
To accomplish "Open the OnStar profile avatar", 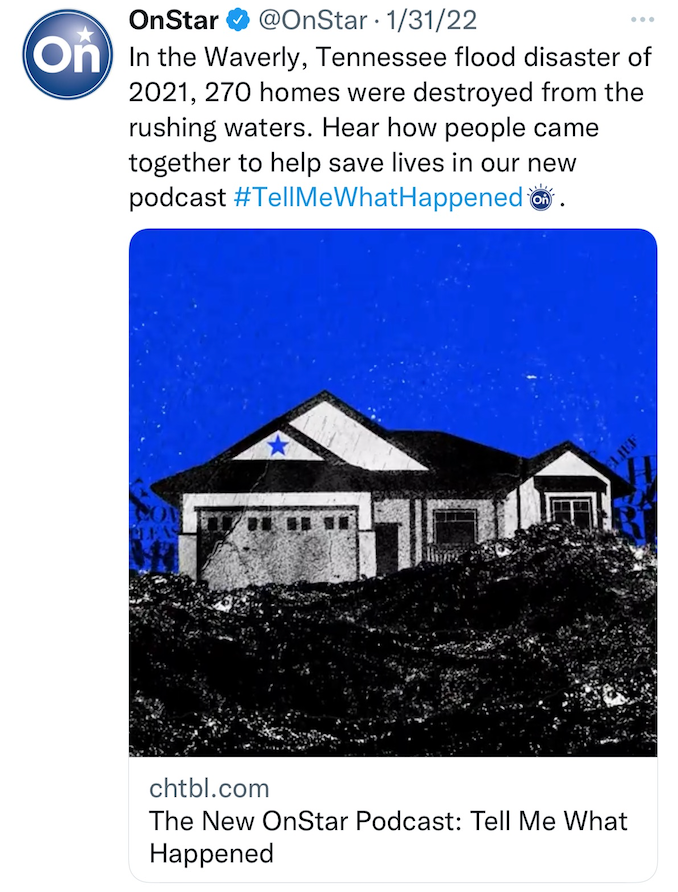I will coord(67,54).
